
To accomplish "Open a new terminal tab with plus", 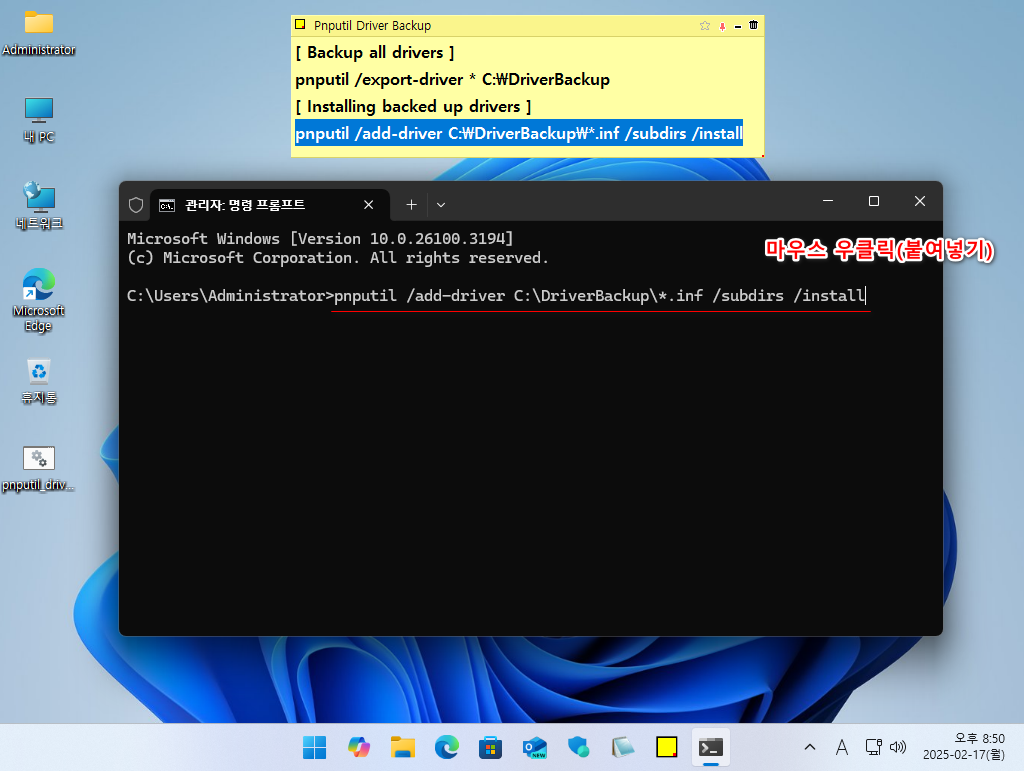I will (x=411, y=205).
